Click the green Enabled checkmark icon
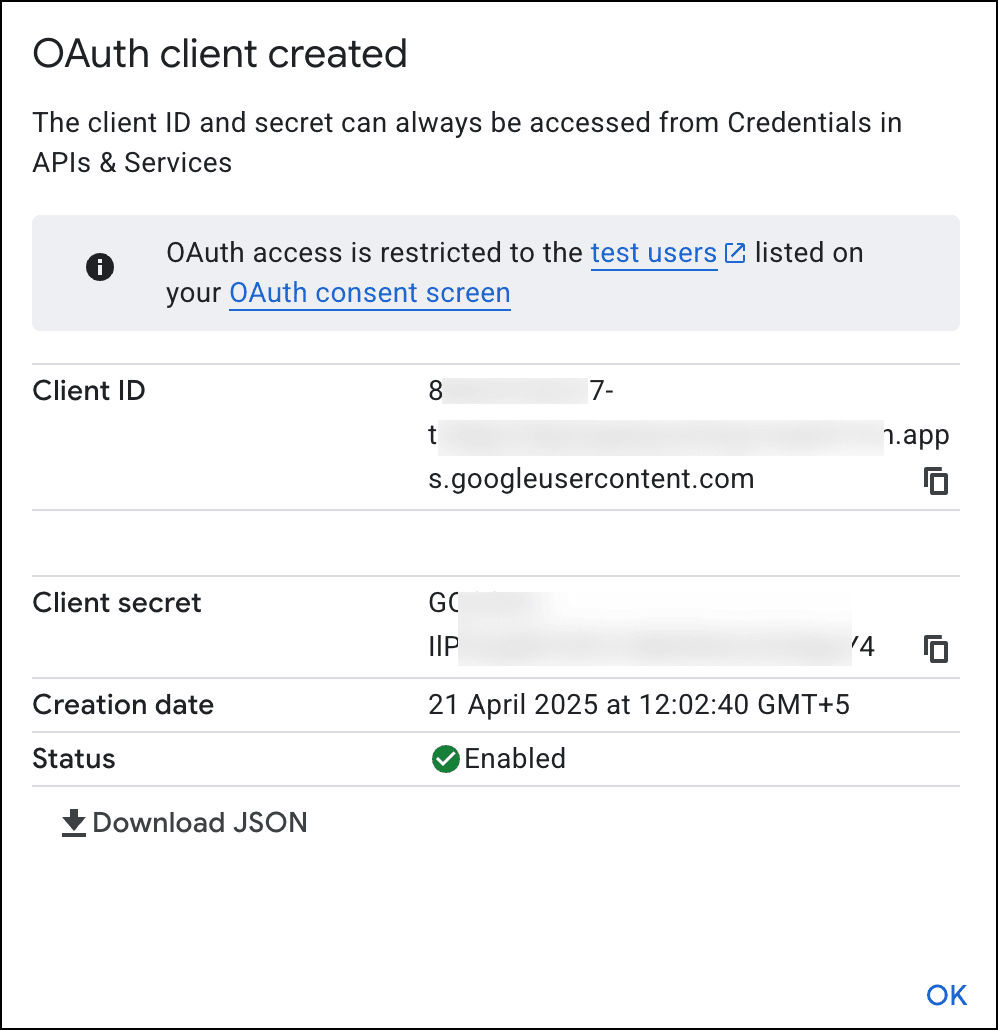The image size is (998, 1030). point(445,759)
